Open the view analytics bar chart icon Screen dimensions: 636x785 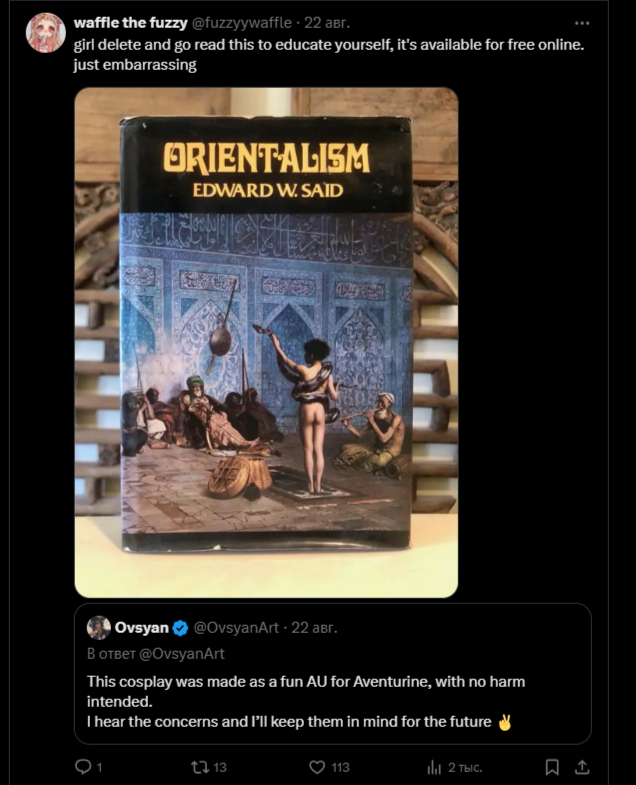434,767
